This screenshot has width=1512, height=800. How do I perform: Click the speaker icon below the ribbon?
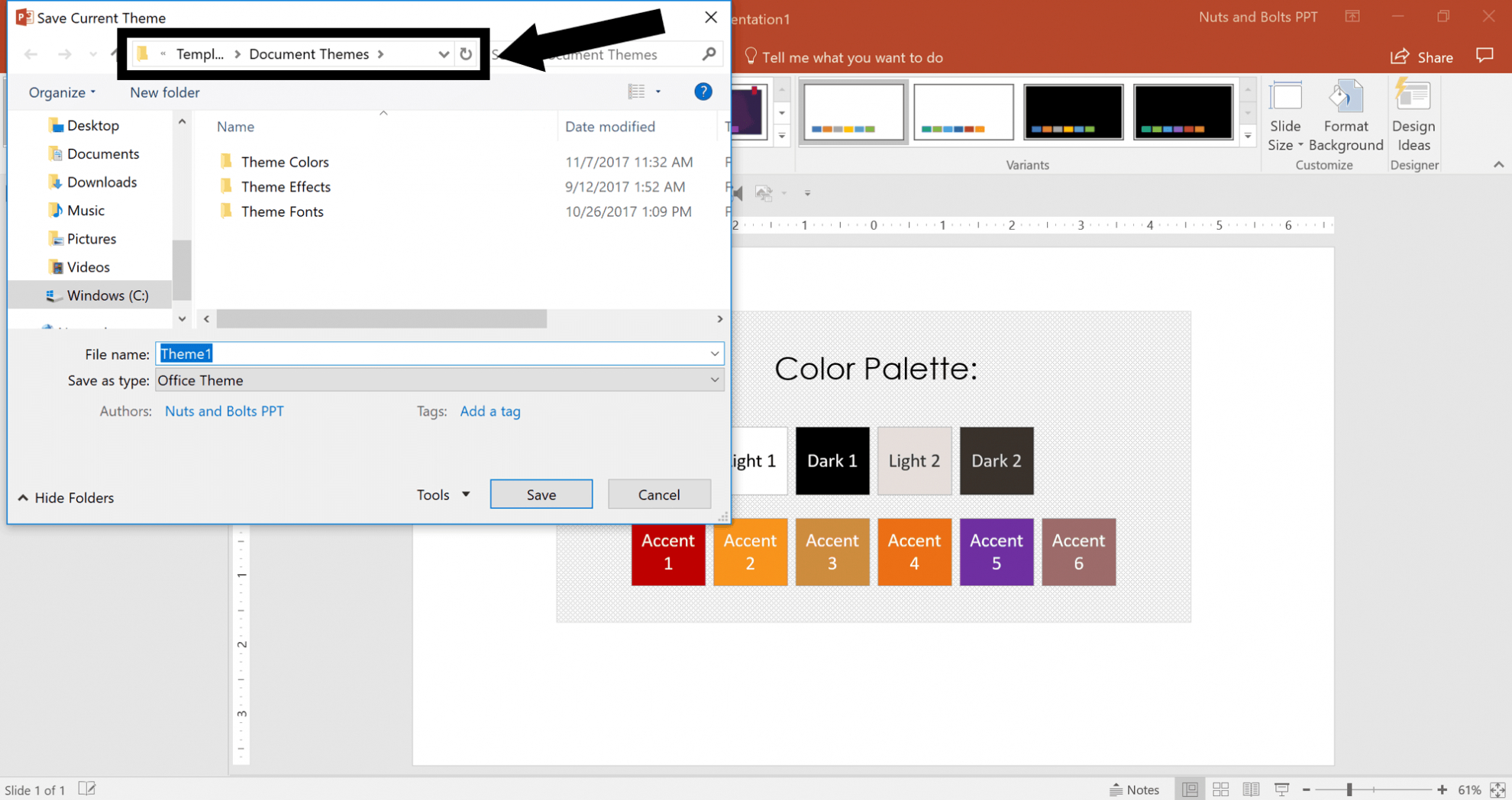coord(735,193)
